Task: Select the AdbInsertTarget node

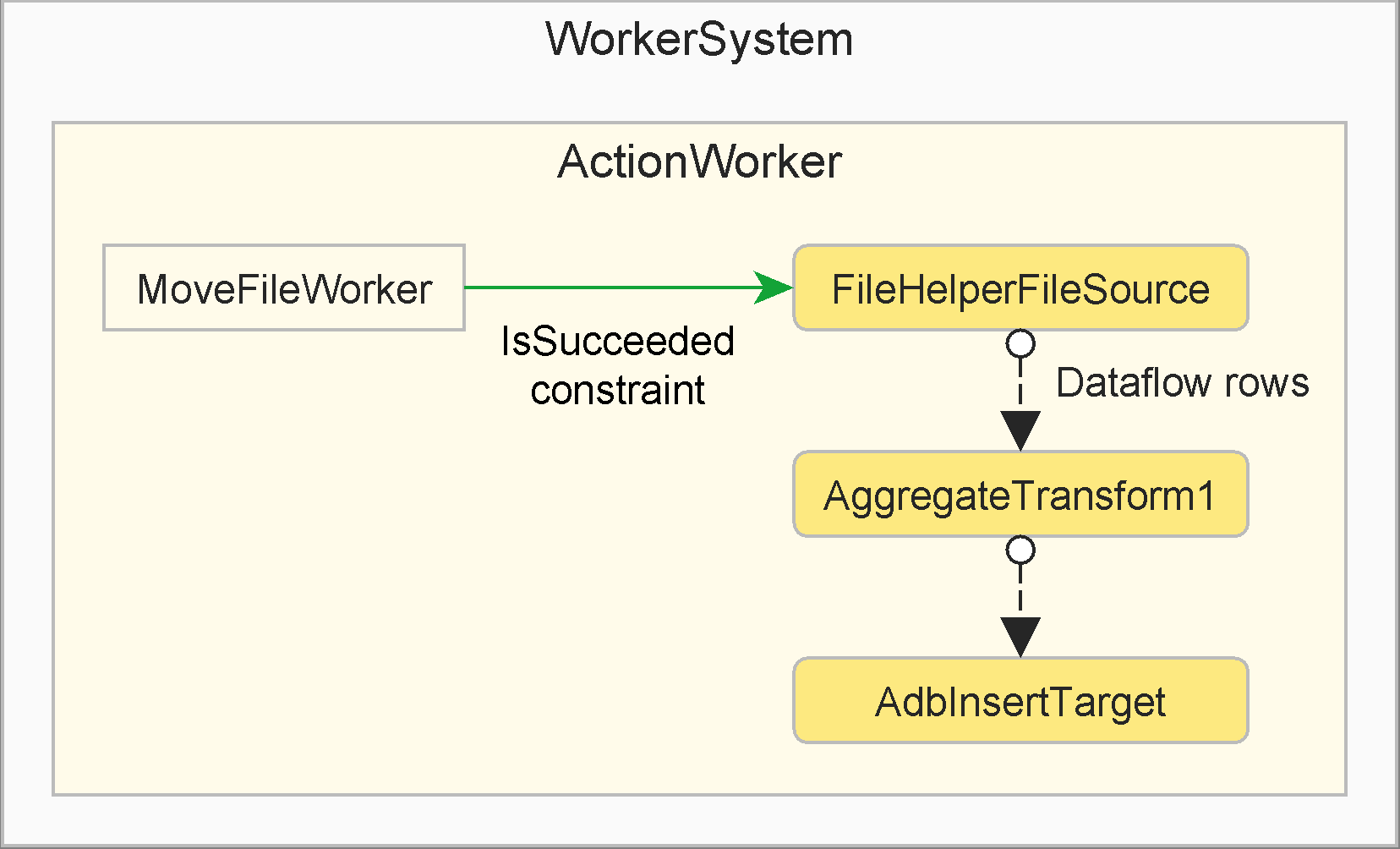Action: [x=1020, y=700]
